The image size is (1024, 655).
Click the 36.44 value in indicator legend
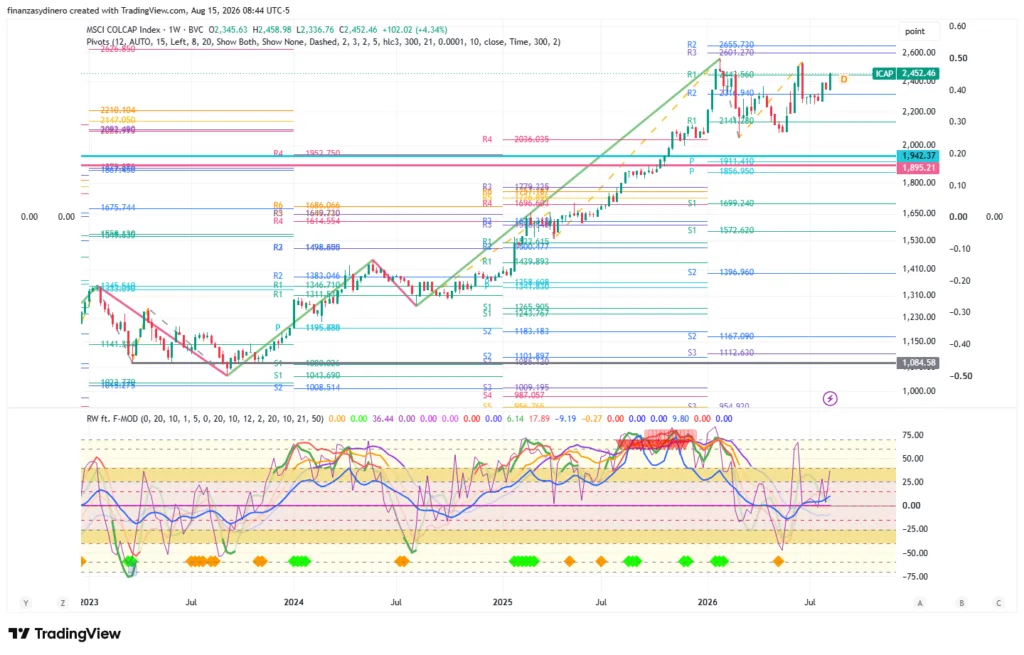pos(383,419)
